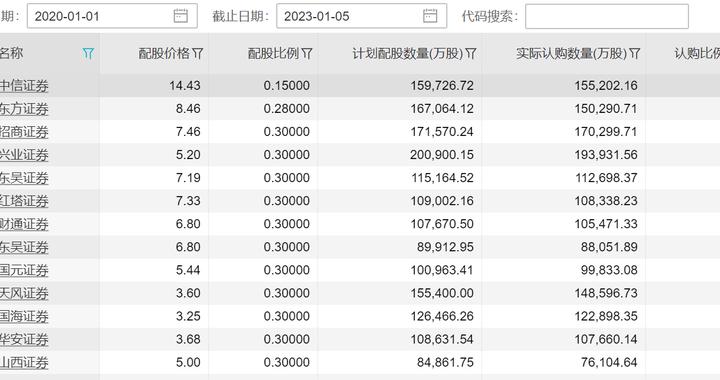Filter the 配股比例 column
This screenshot has width=720, height=380.
(307, 54)
